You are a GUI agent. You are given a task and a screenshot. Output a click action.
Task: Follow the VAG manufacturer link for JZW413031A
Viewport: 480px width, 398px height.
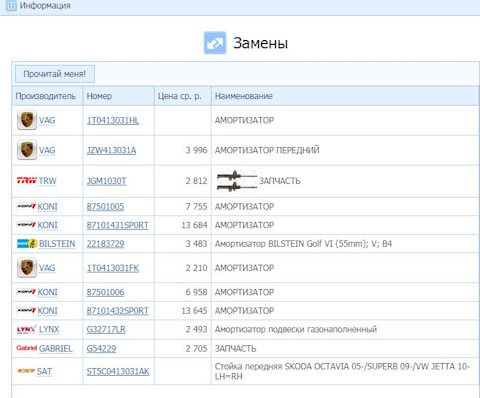(47, 150)
